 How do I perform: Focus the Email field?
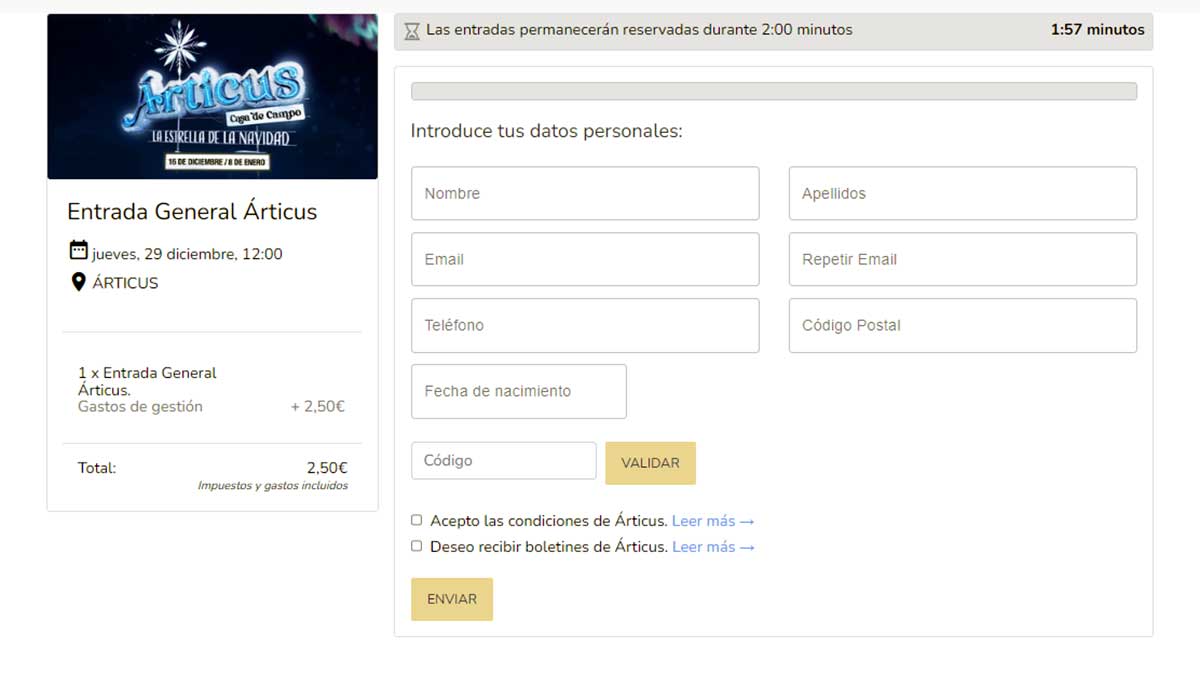[584, 258]
